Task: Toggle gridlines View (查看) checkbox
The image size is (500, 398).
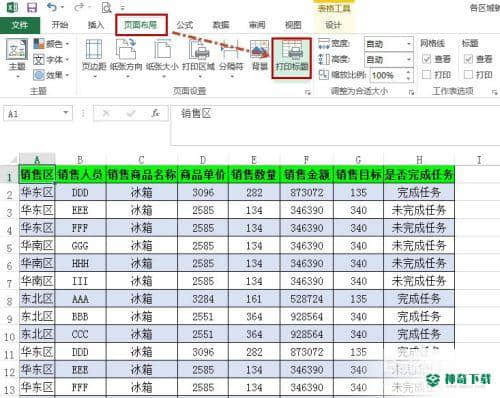Action: click(427, 59)
